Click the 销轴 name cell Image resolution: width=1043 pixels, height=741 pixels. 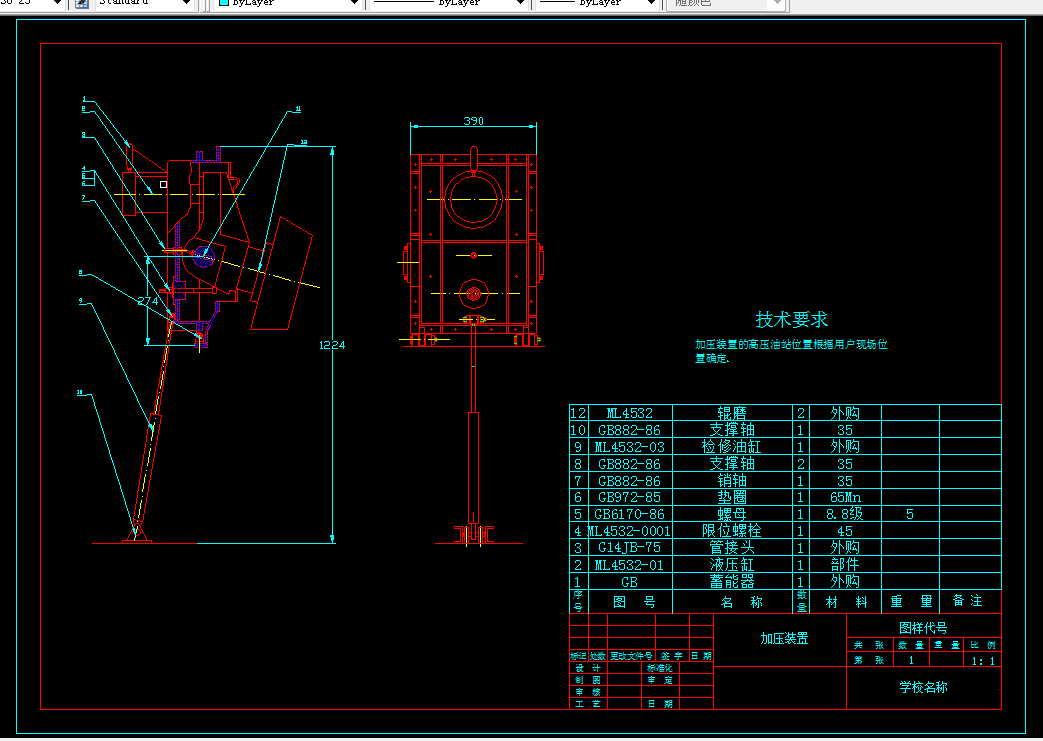(732, 480)
